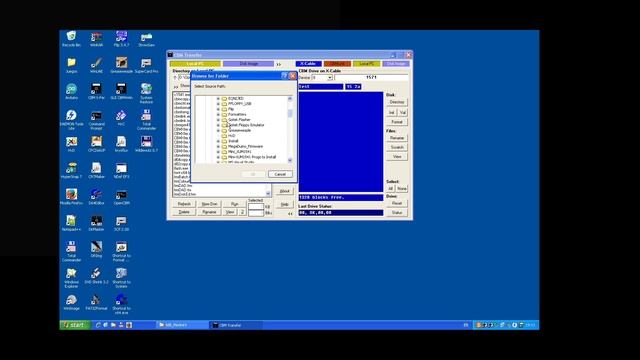Image resolution: width=640 pixels, height=360 pixels.
Task: Select Disk Image tab left of the >> button
Action: [x=248, y=64]
